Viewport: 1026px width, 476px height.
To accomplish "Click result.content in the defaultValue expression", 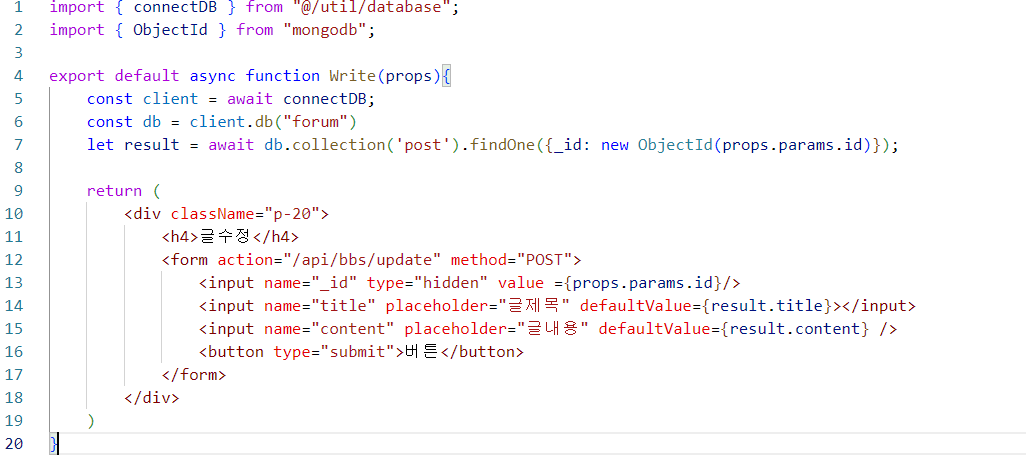I will [x=796, y=329].
